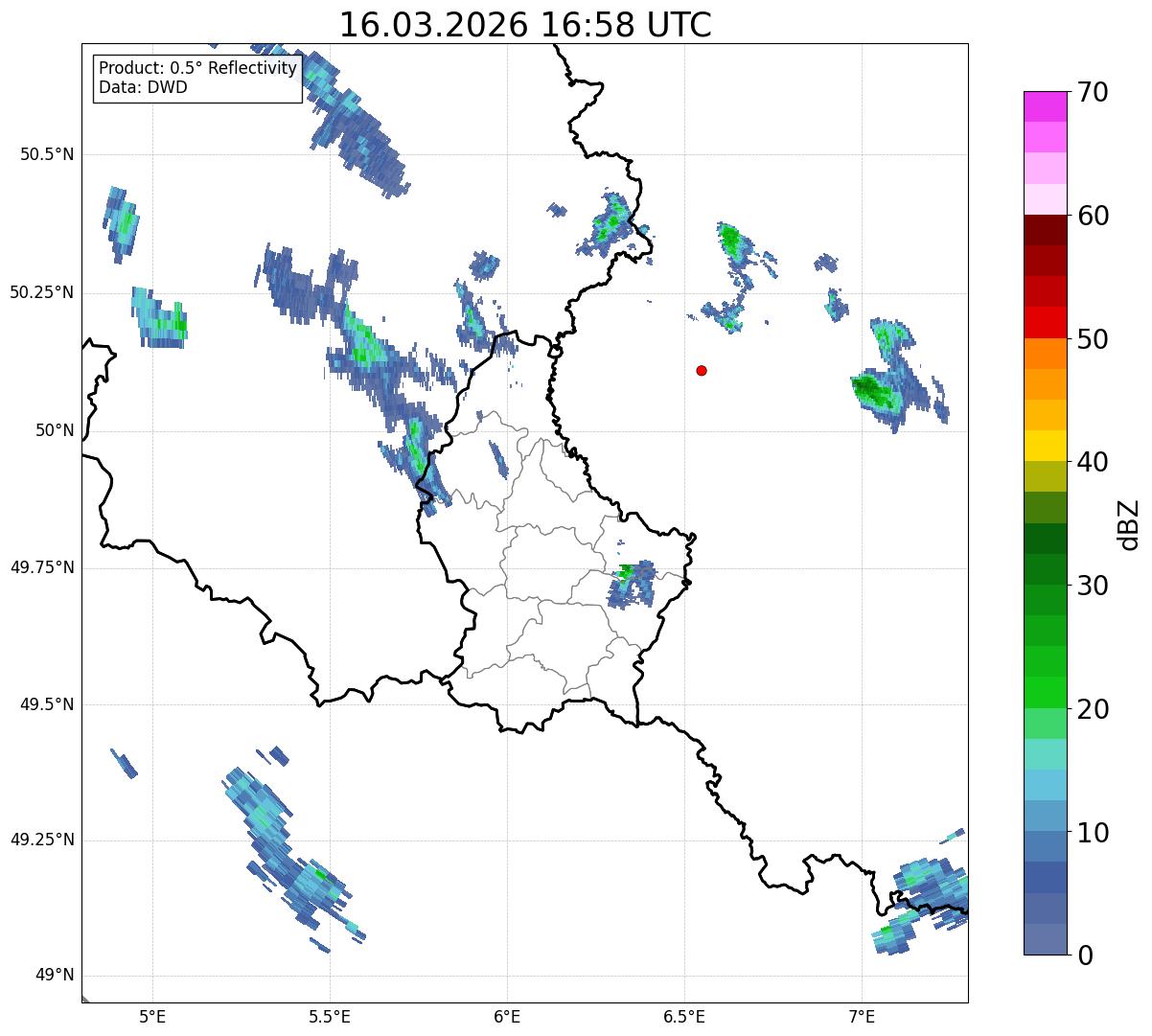Click the 10 dBZ colorbar label
The height and width of the screenshot is (1036, 1152).
pyautogui.click(x=1094, y=833)
